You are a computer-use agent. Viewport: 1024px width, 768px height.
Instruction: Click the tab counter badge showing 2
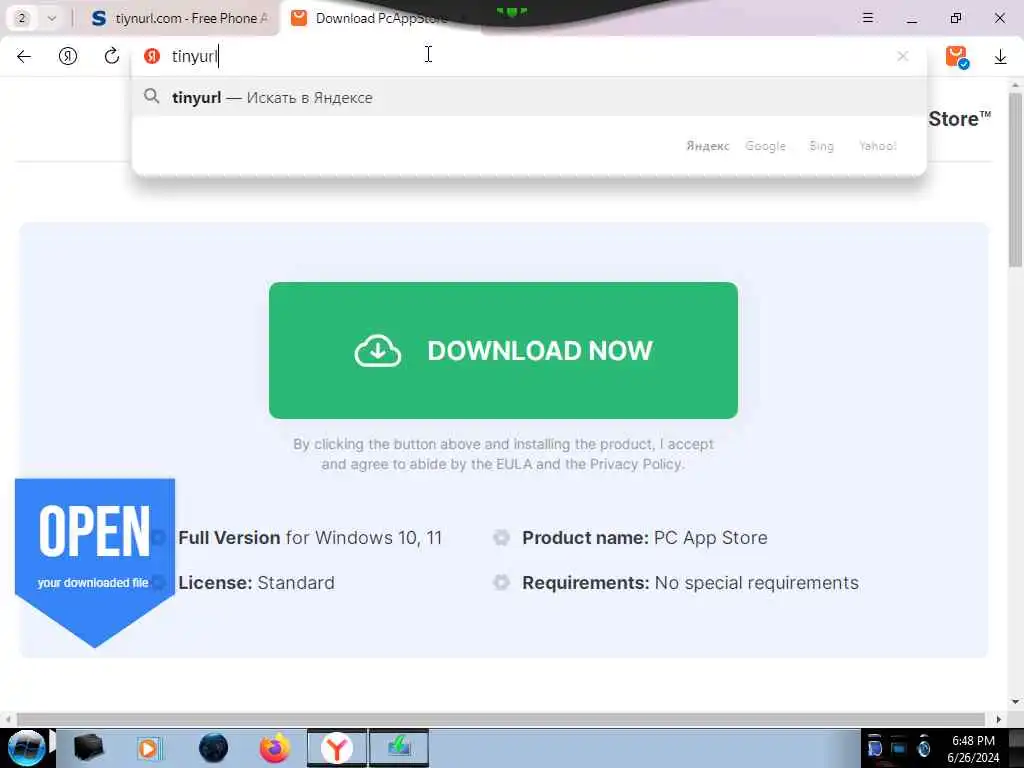[22, 18]
